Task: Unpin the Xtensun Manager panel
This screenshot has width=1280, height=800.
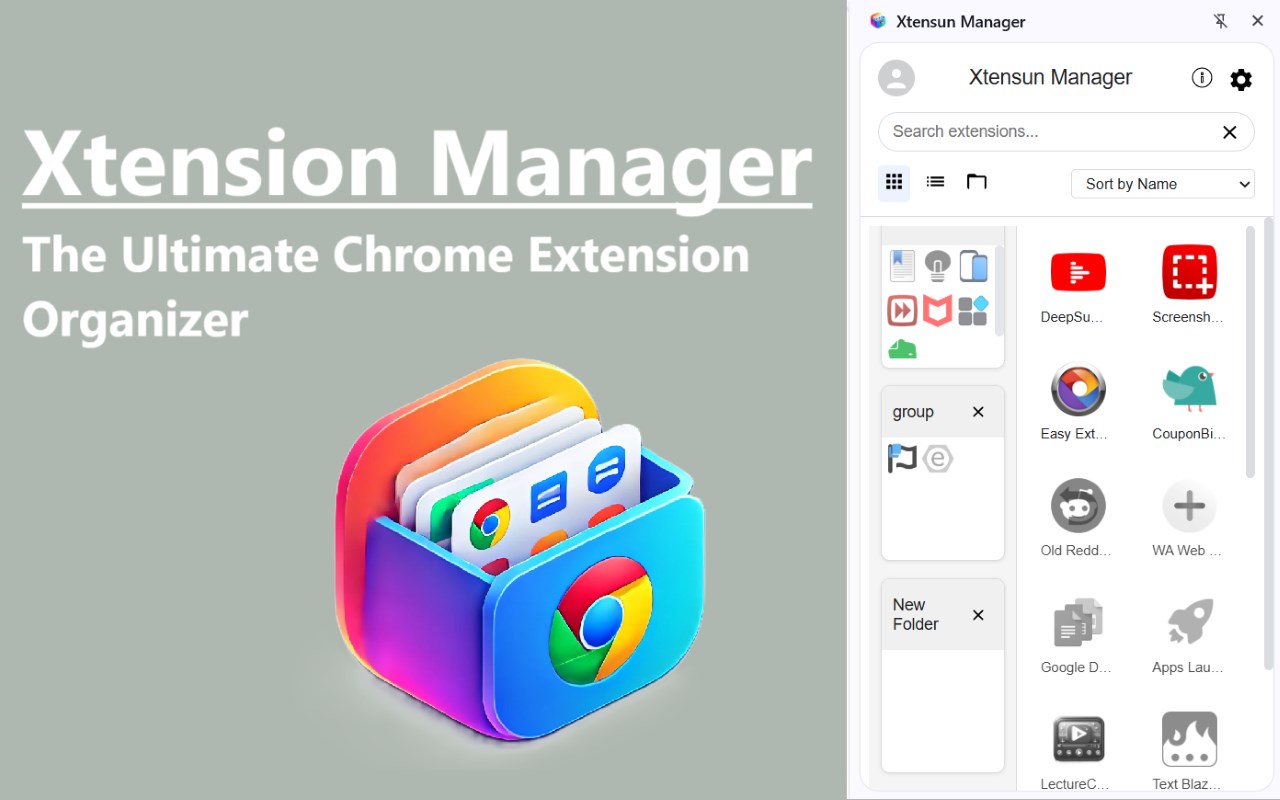Action: pos(1220,21)
